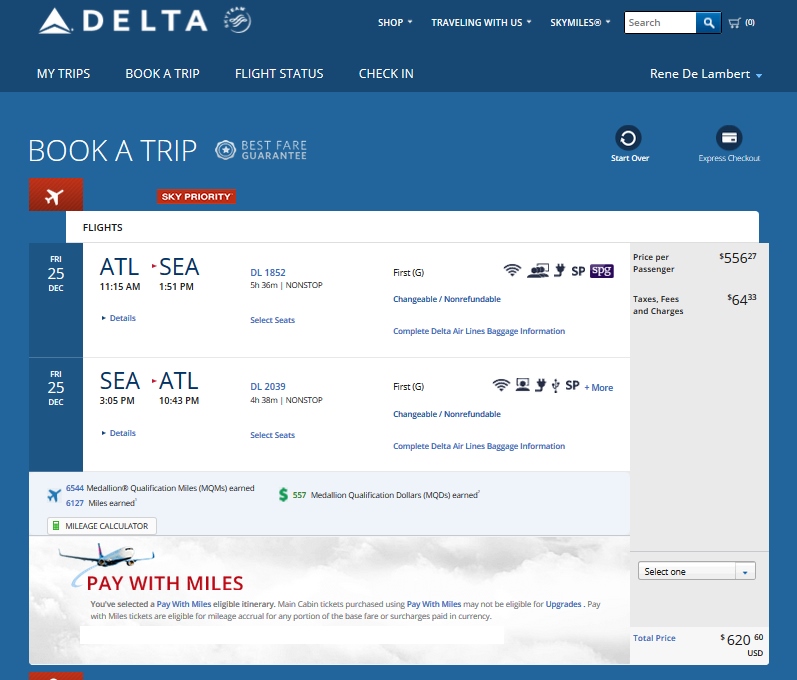797x680 pixels.
Task: Click the shopping cart icon
Action: tap(735, 22)
